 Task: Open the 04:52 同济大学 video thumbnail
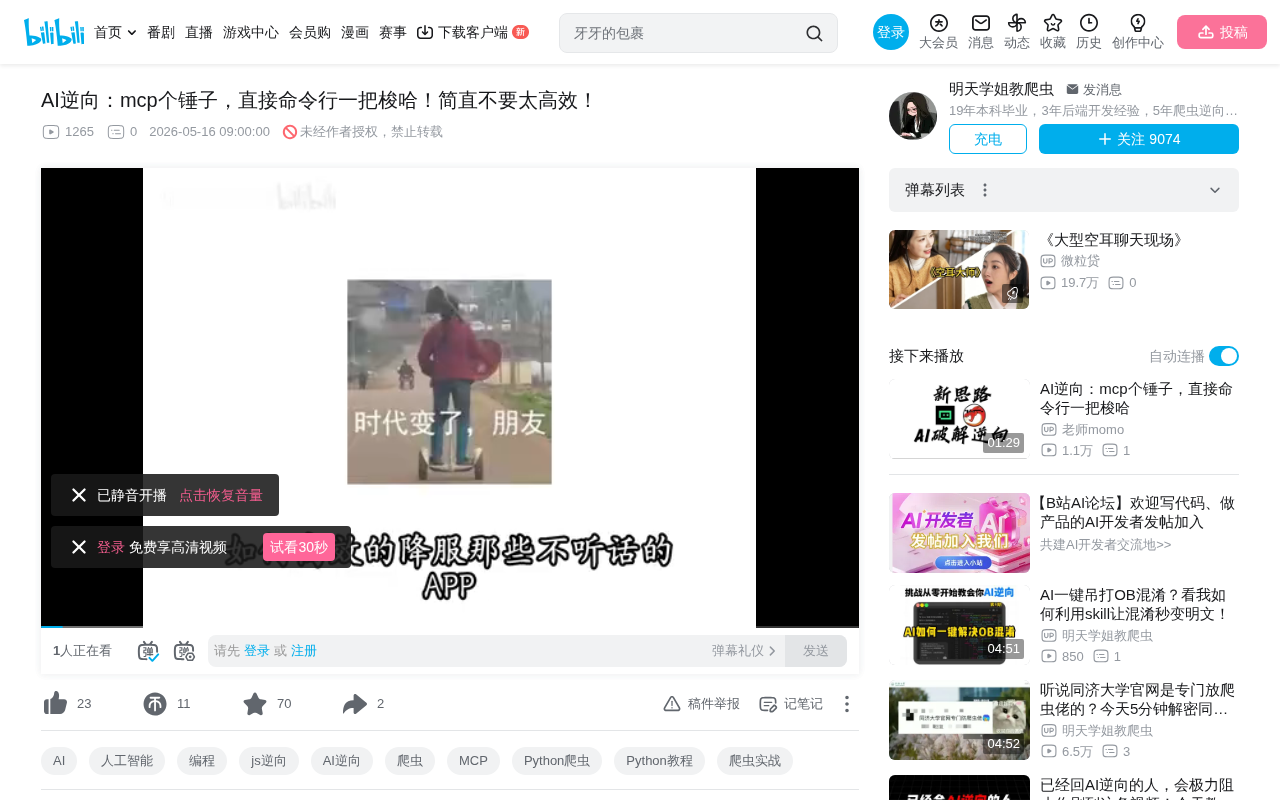[x=959, y=721]
